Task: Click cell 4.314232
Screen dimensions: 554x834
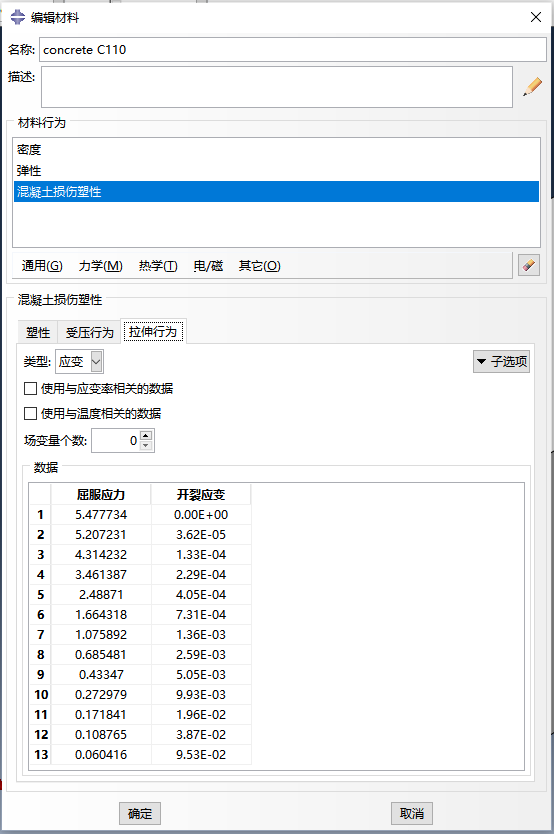Action: coord(101,555)
